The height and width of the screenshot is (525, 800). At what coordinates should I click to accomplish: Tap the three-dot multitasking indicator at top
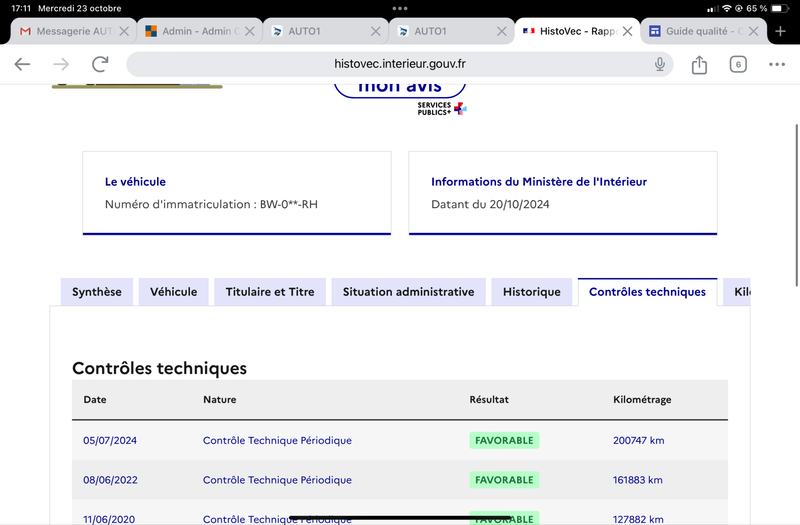coord(400,8)
